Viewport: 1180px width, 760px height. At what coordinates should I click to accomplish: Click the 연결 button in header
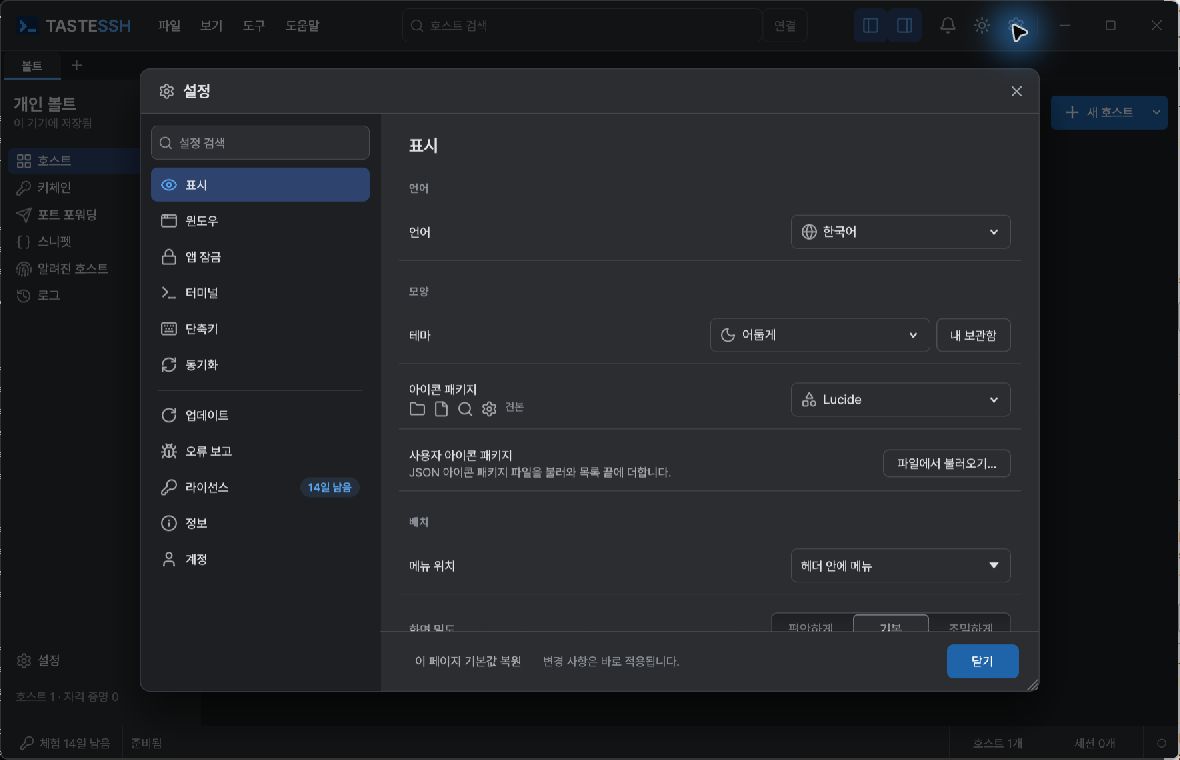(785, 26)
